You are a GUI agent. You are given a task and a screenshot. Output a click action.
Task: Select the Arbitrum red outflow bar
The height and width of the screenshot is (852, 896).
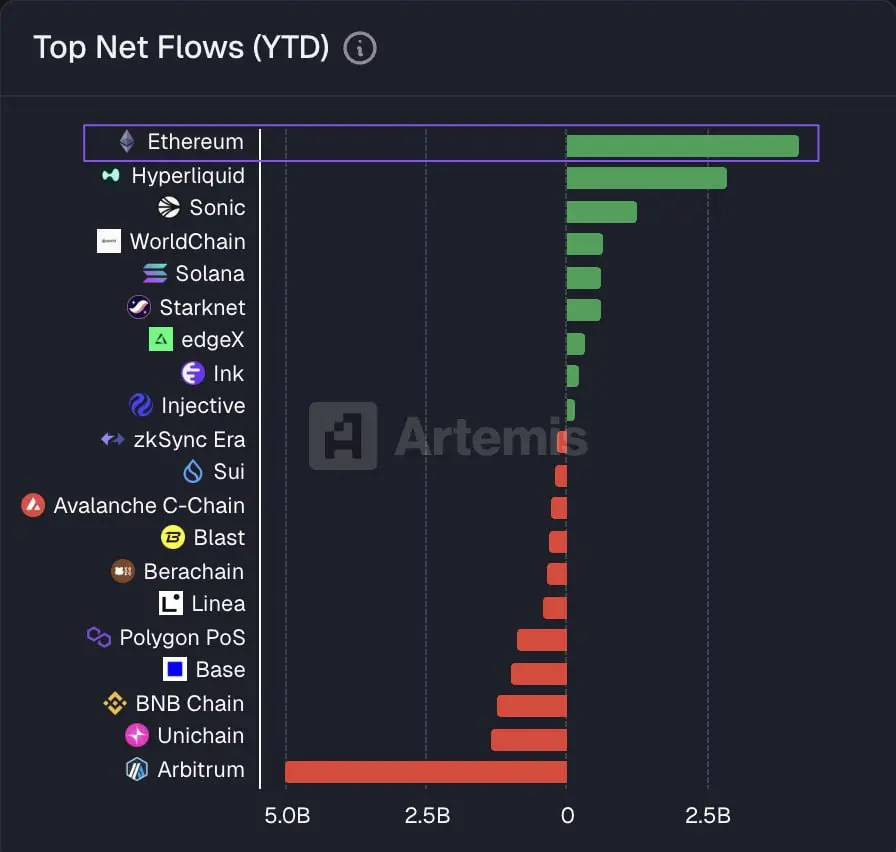(426, 771)
